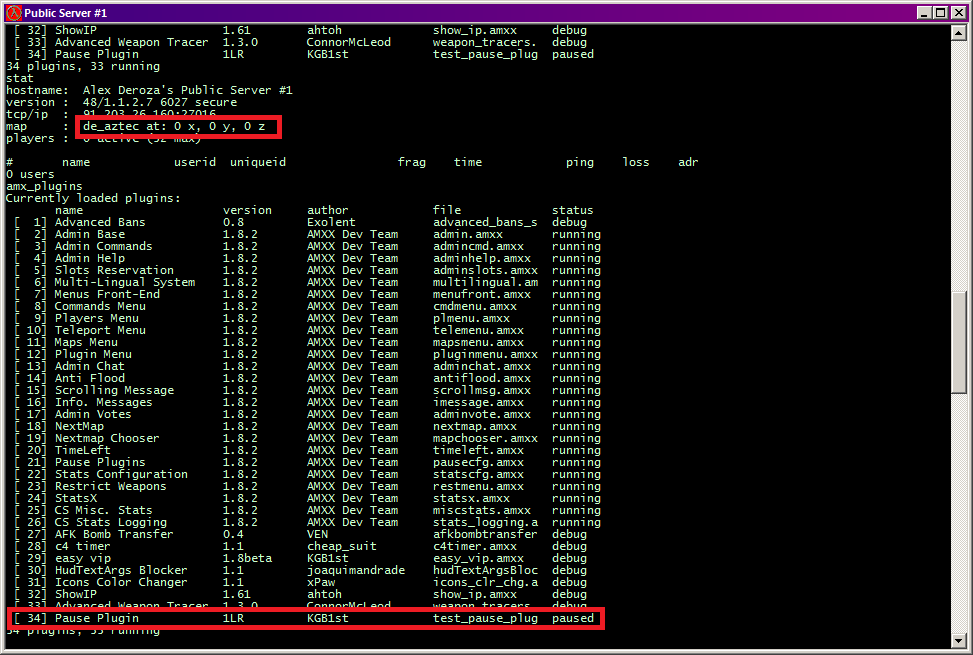Click the 'Players Menu' plugin name

pyautogui.click(x=97, y=318)
